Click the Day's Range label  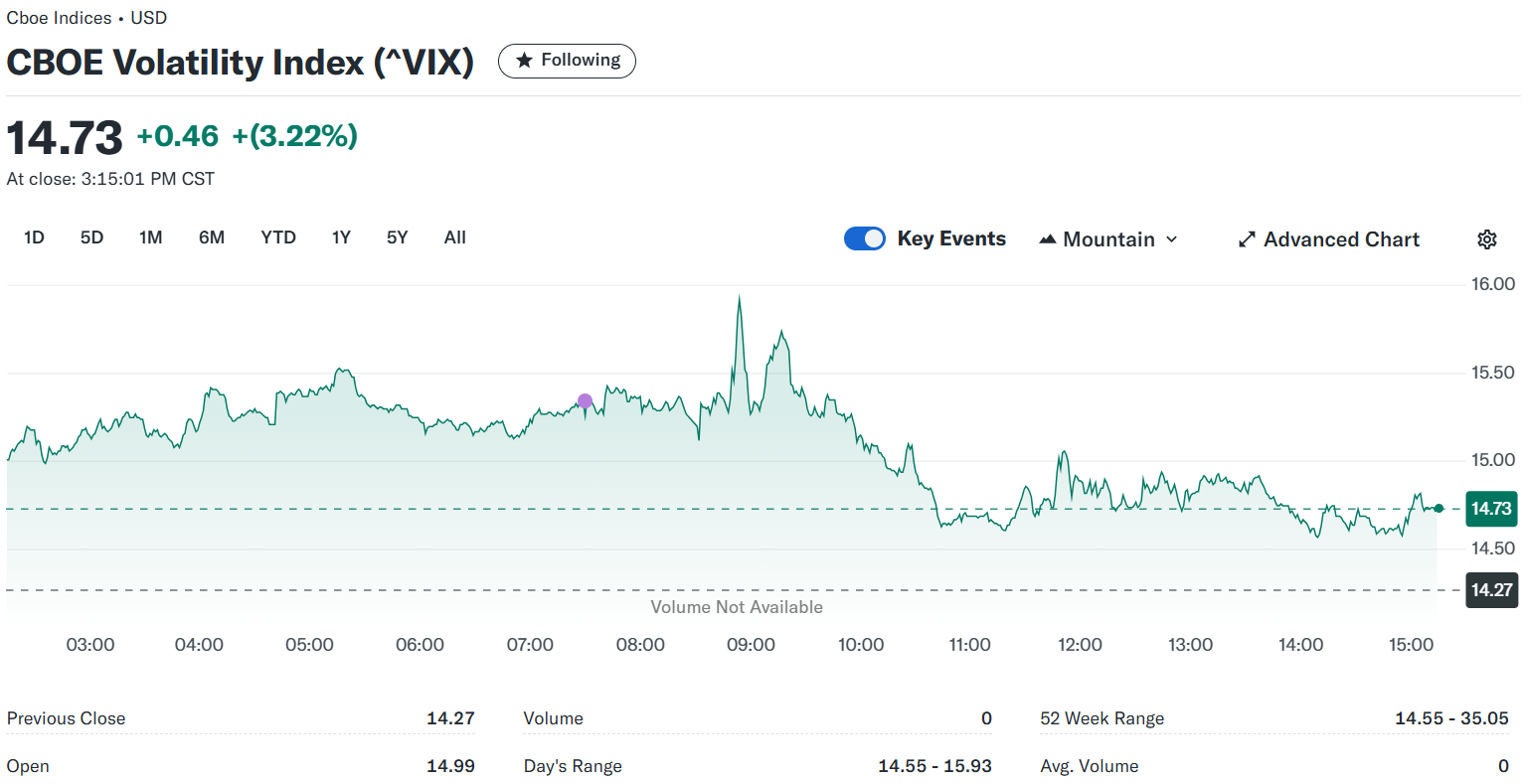point(573,766)
